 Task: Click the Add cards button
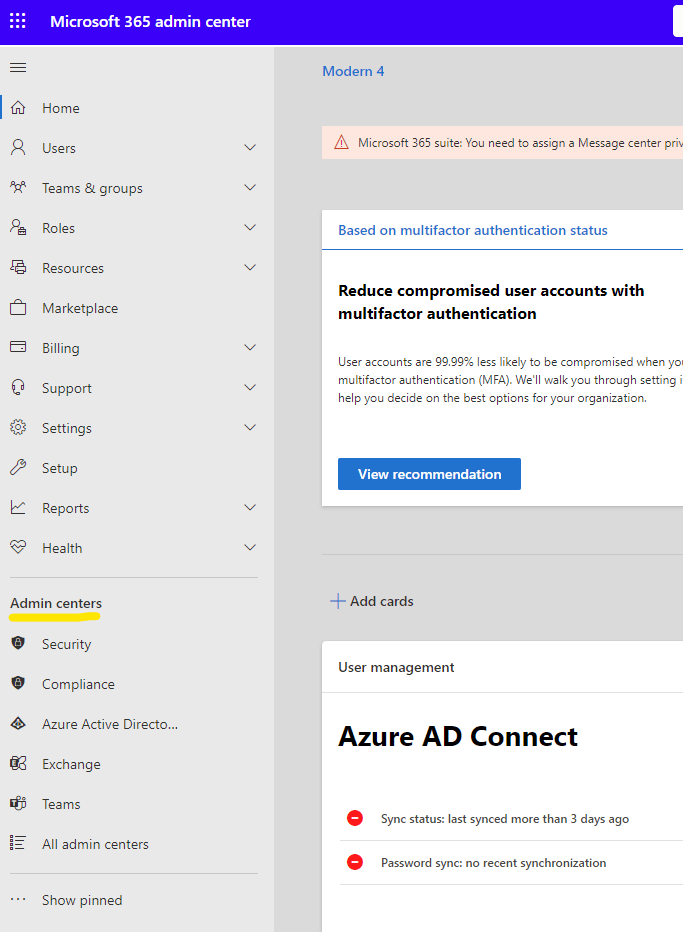[x=372, y=601]
